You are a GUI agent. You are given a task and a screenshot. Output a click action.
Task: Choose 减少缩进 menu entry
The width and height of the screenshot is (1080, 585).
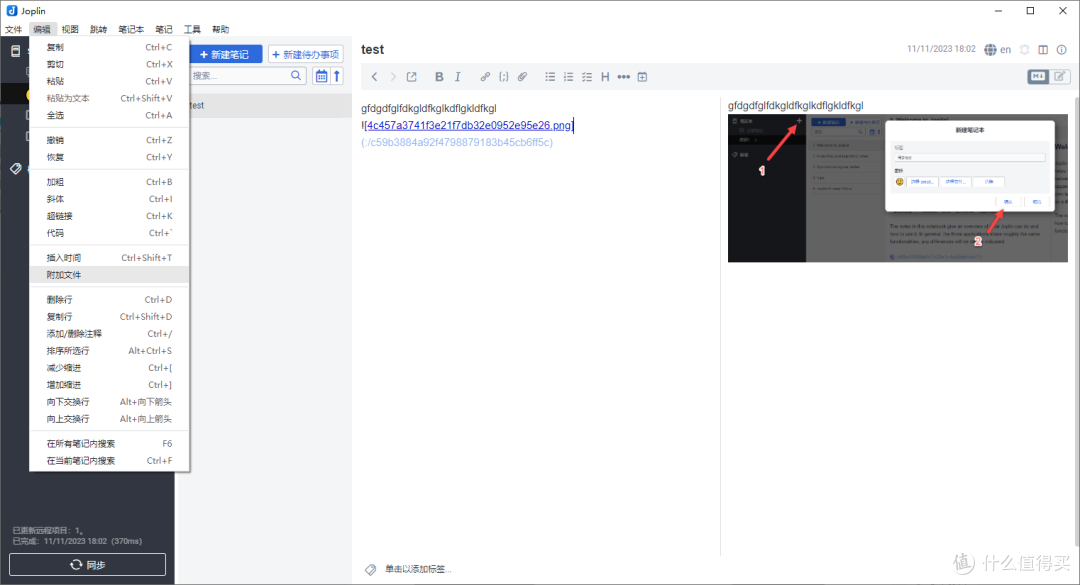click(x=109, y=368)
